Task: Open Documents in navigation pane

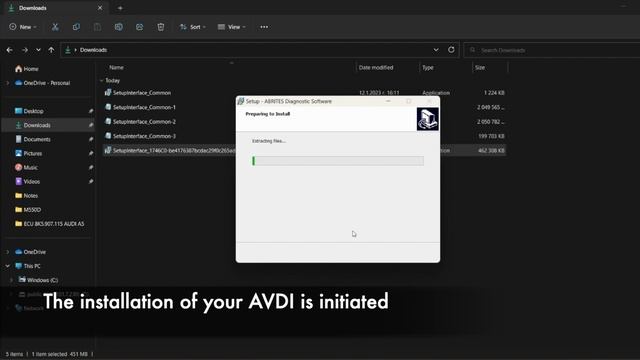Action: (x=33, y=139)
